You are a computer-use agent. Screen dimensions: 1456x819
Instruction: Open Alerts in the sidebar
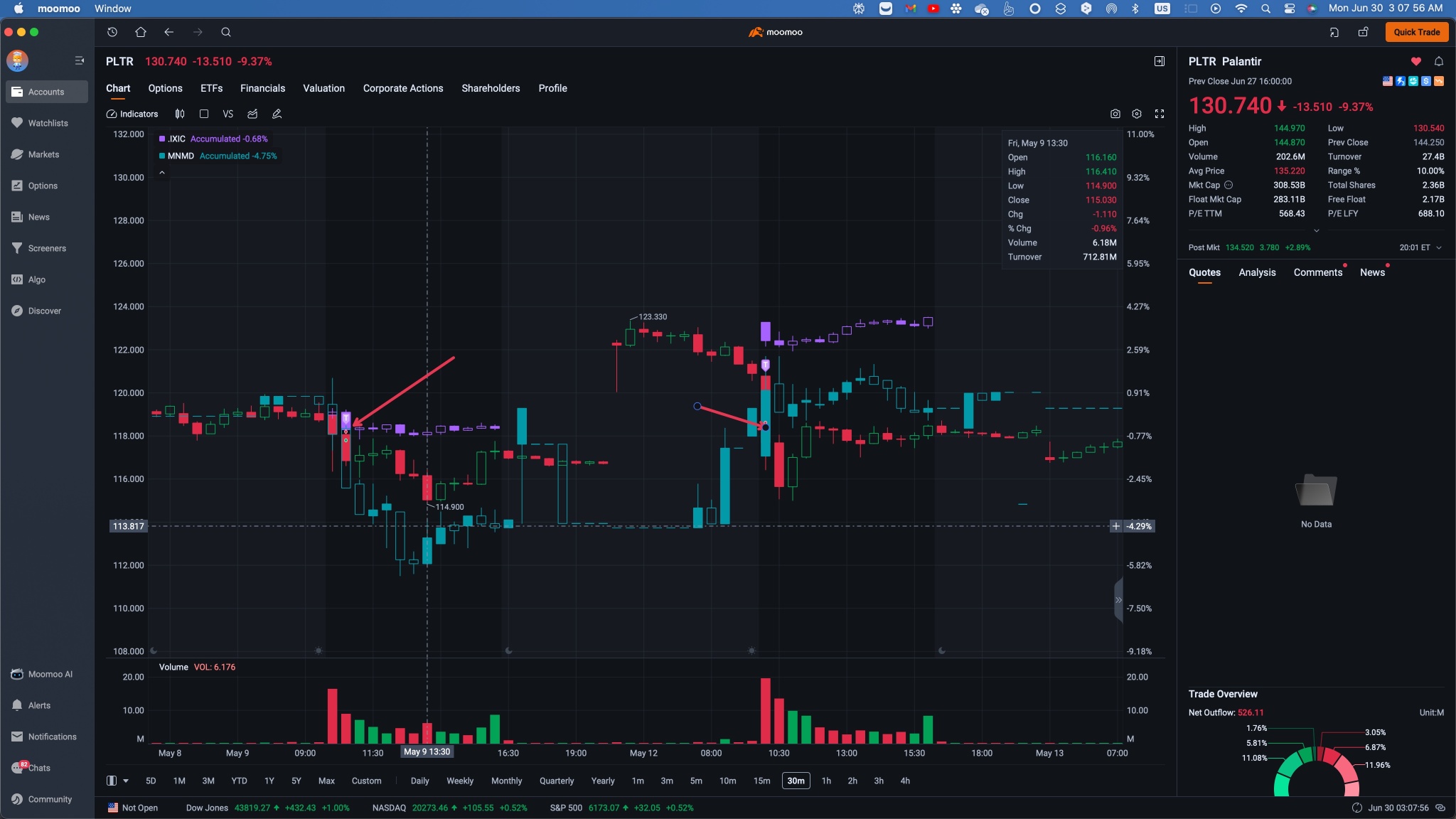point(47,705)
